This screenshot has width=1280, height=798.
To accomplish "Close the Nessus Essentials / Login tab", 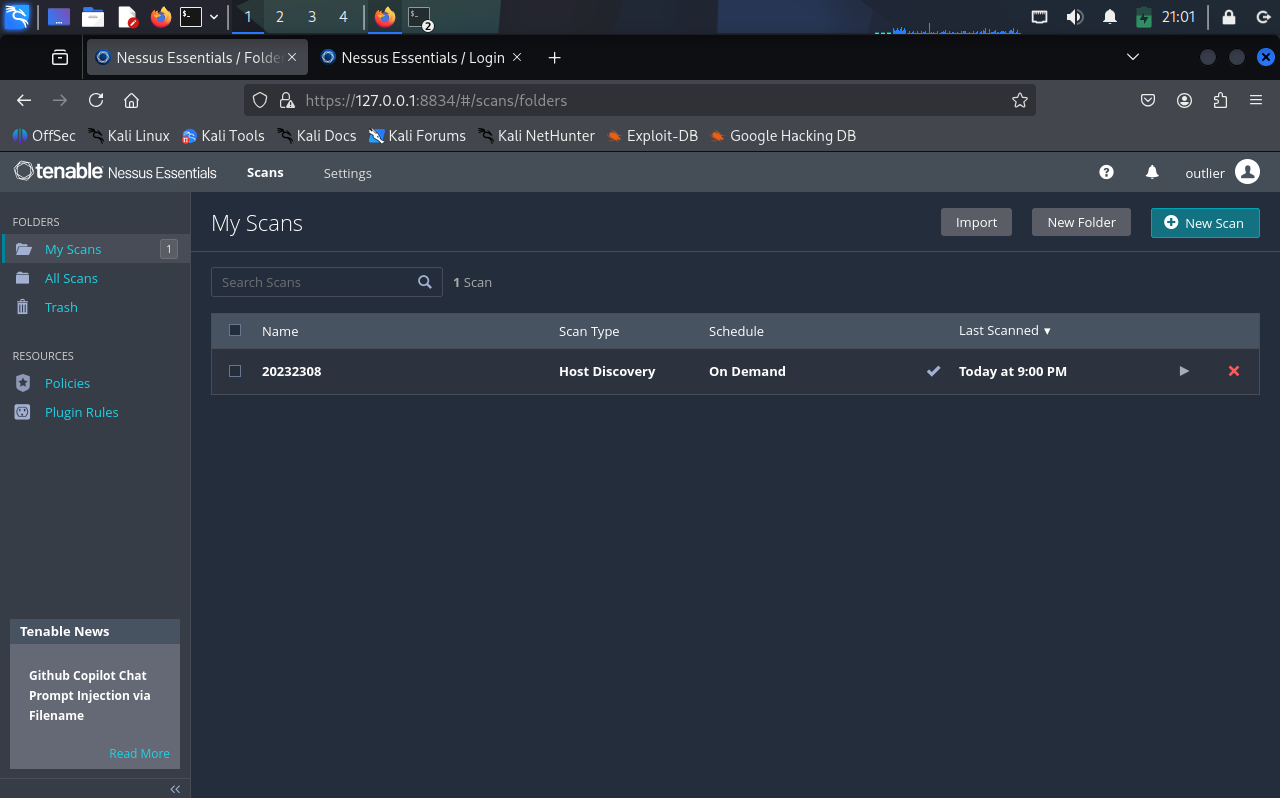I will pos(517,57).
